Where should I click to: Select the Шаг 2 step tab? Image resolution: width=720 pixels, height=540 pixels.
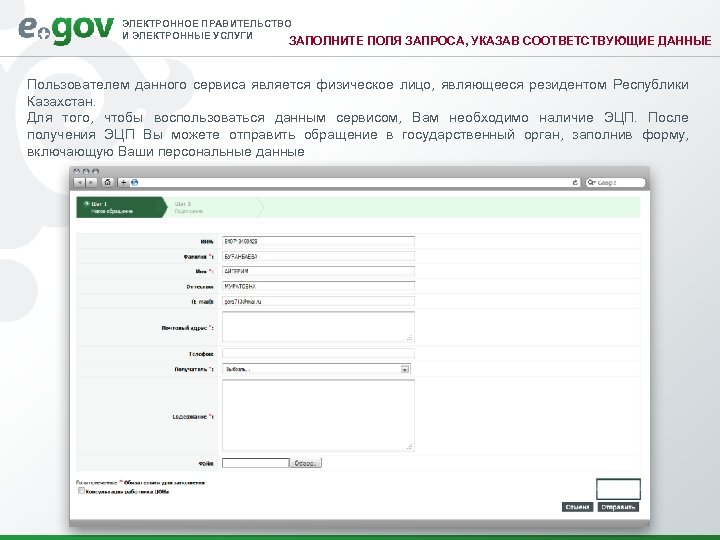coord(215,208)
